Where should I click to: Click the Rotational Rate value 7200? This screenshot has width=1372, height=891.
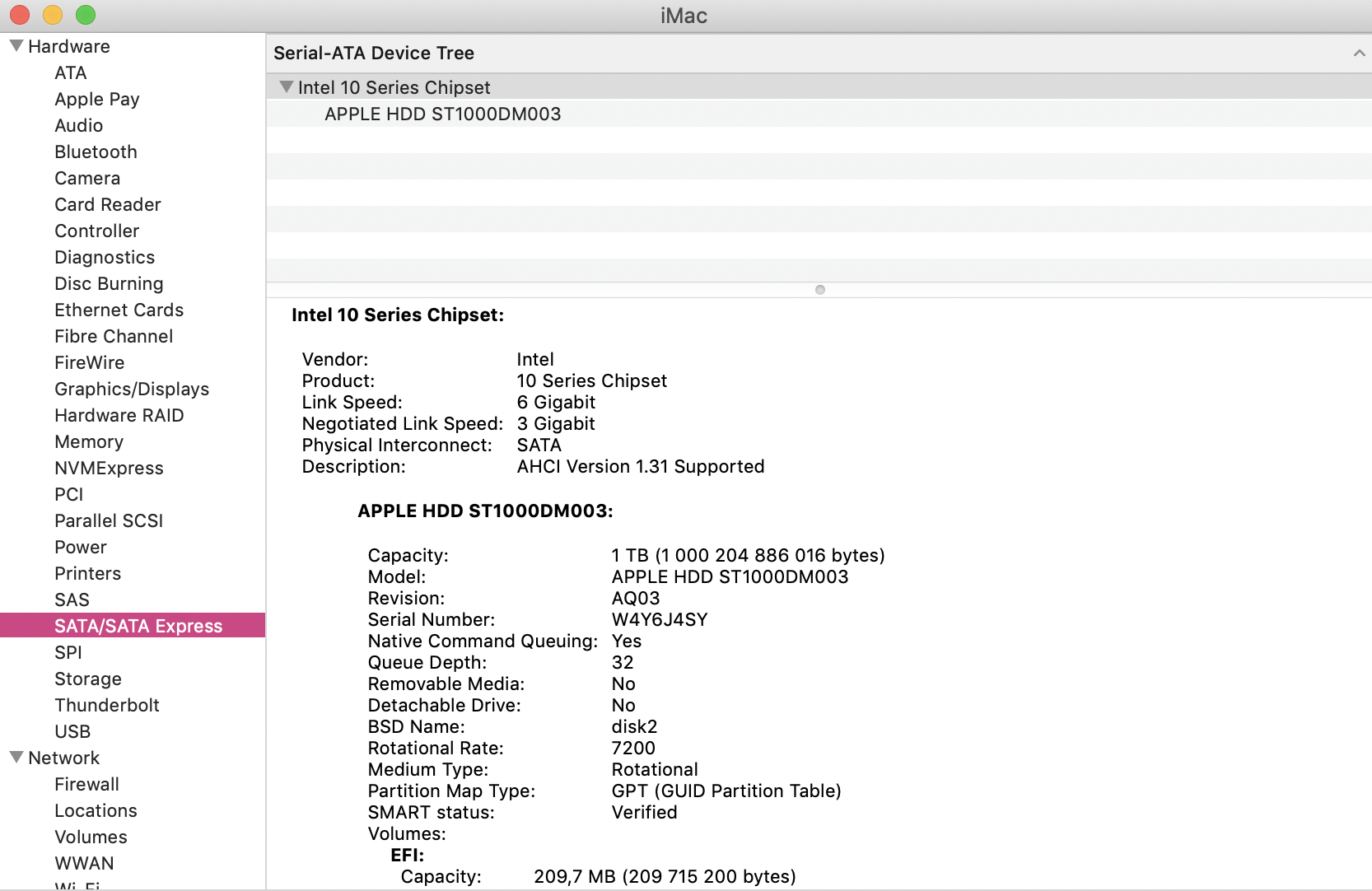(x=633, y=748)
